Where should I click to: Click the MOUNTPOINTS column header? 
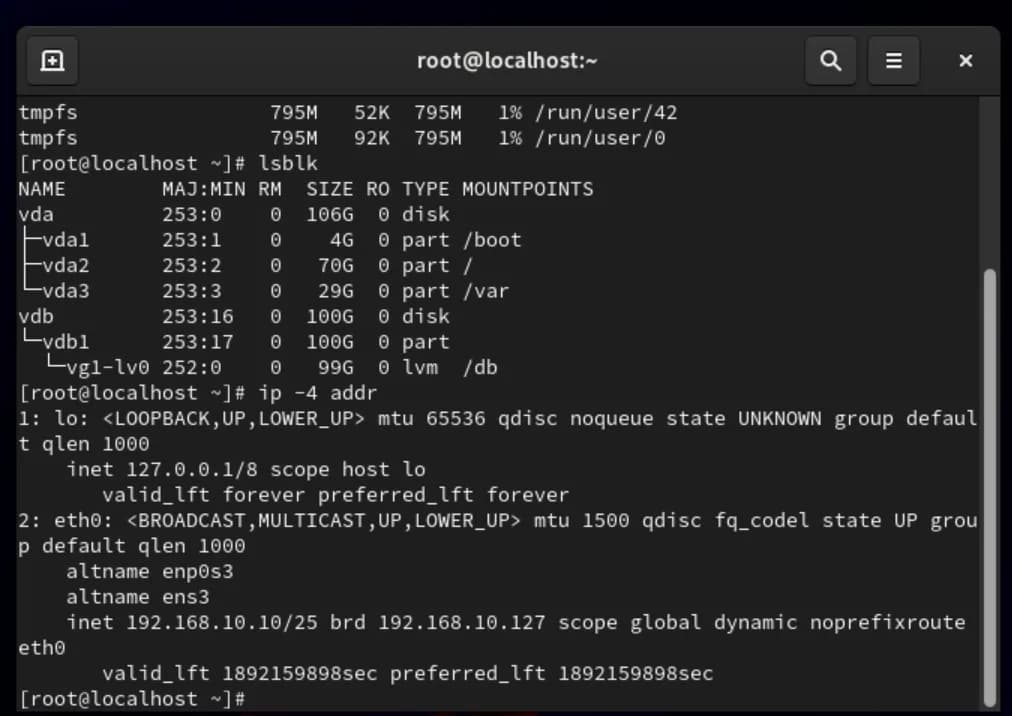(x=527, y=189)
